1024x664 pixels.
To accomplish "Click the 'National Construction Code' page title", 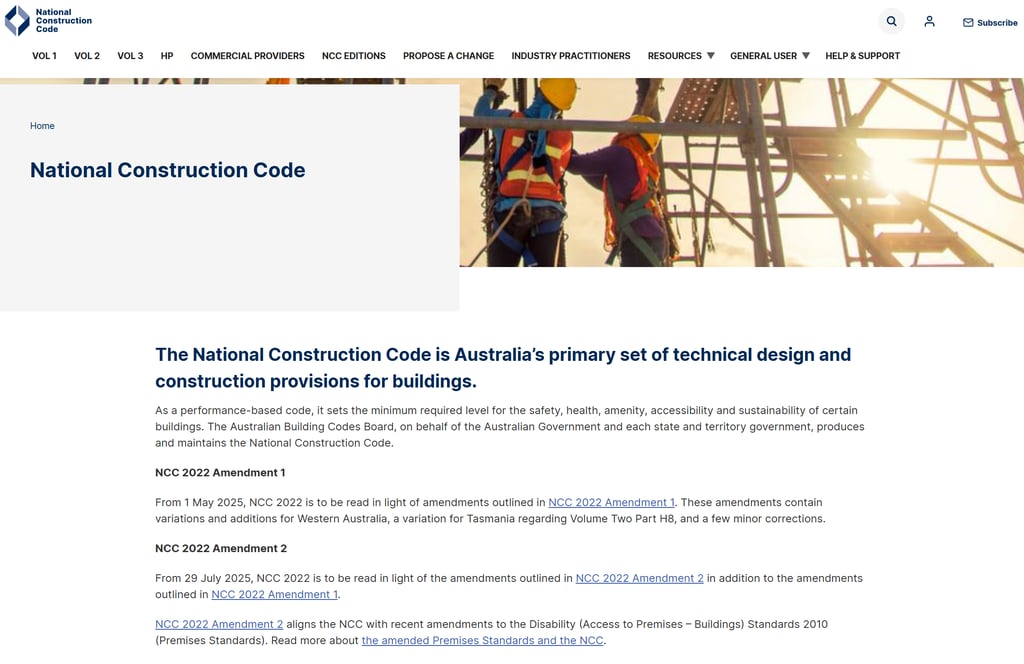I will 167,170.
